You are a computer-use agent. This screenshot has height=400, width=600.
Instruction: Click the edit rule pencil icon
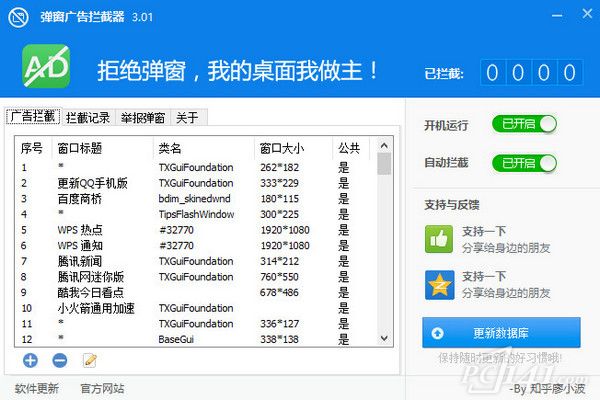pos(90,360)
